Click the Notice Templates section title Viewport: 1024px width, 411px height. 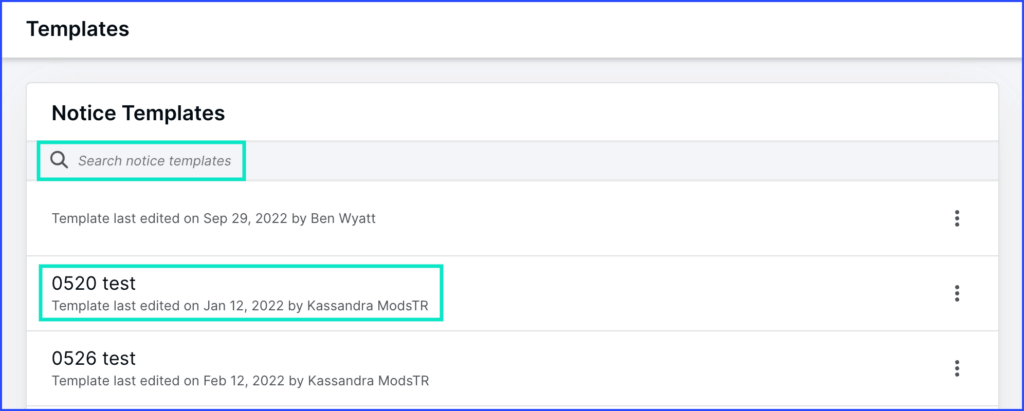pos(138,113)
